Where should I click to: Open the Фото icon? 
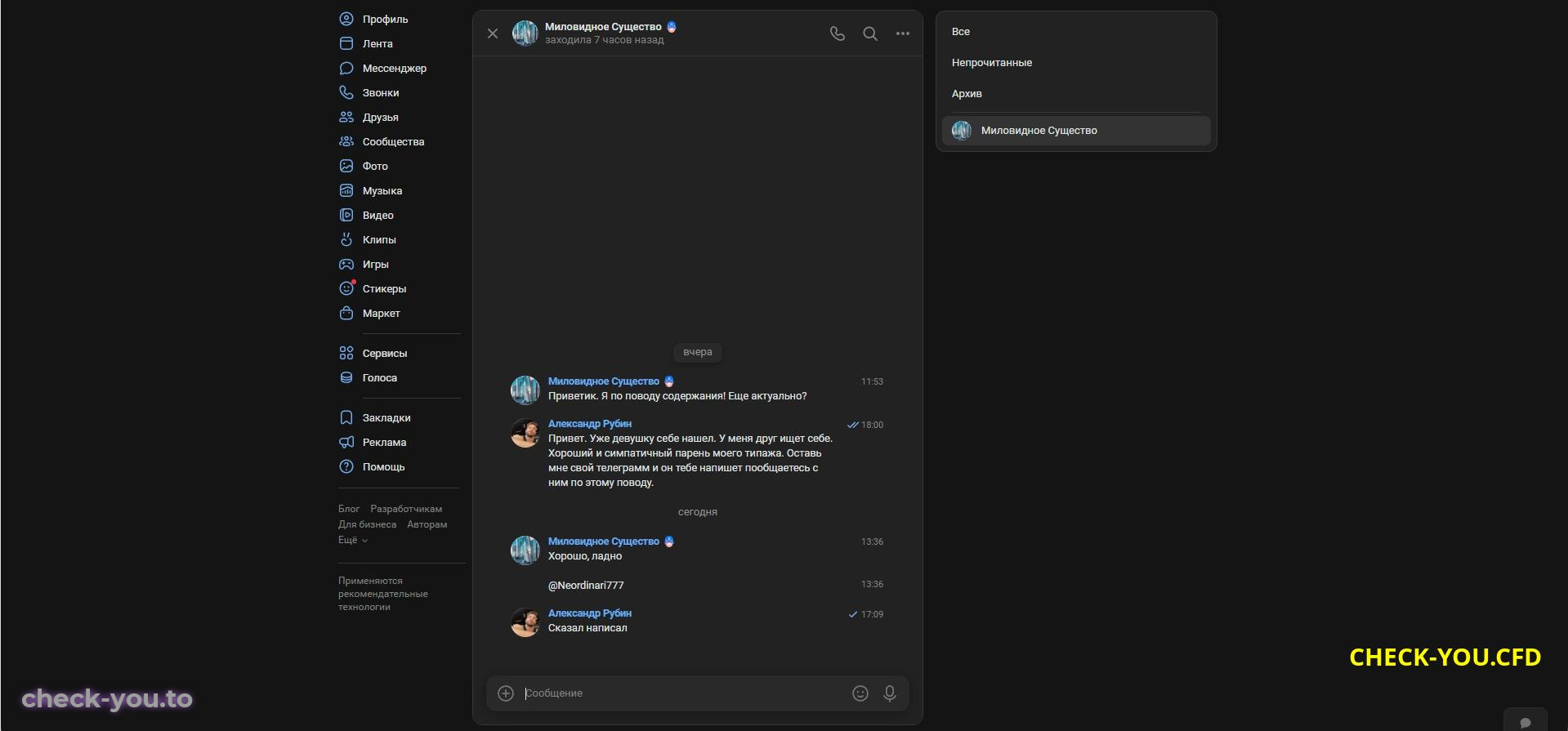click(346, 166)
